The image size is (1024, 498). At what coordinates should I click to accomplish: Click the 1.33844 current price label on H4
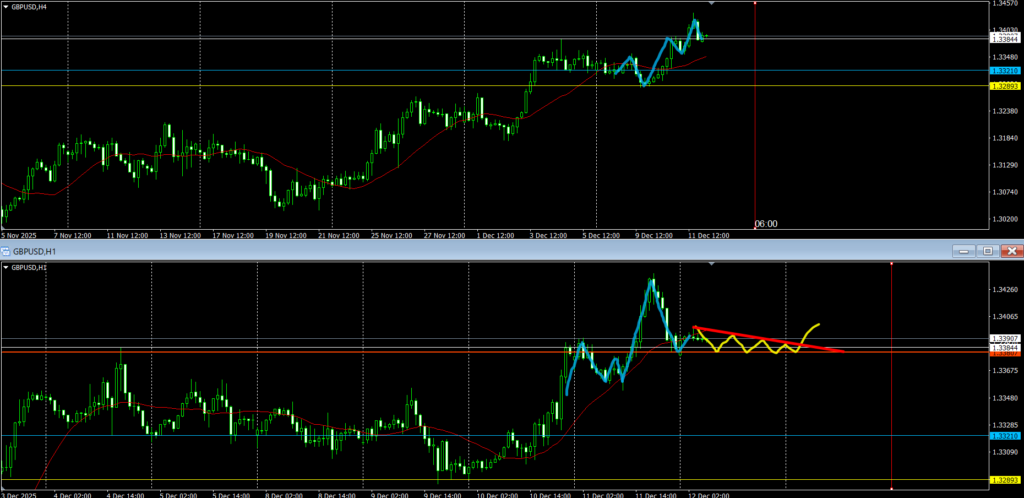click(x=1004, y=39)
